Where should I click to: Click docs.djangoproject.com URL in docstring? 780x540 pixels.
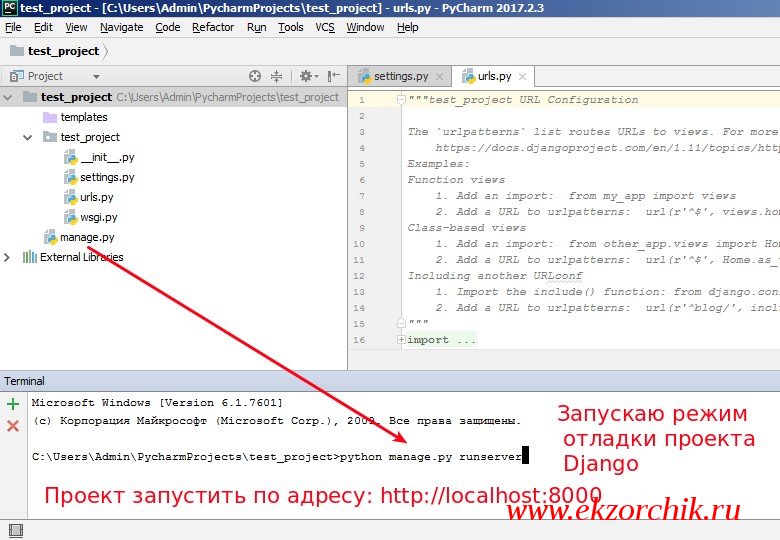pos(607,148)
